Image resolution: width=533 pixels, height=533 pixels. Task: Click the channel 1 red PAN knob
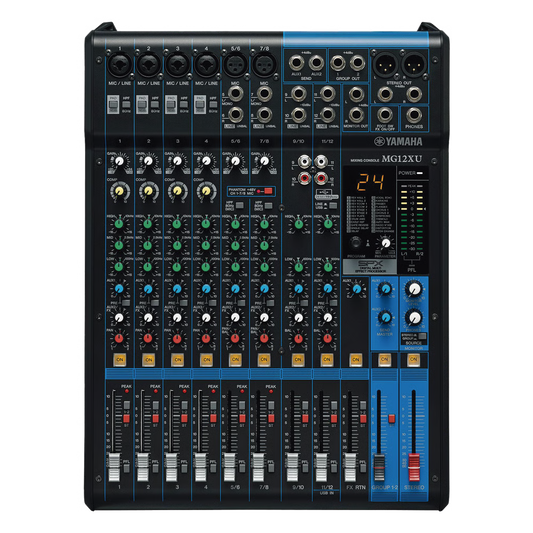click(x=119, y=338)
